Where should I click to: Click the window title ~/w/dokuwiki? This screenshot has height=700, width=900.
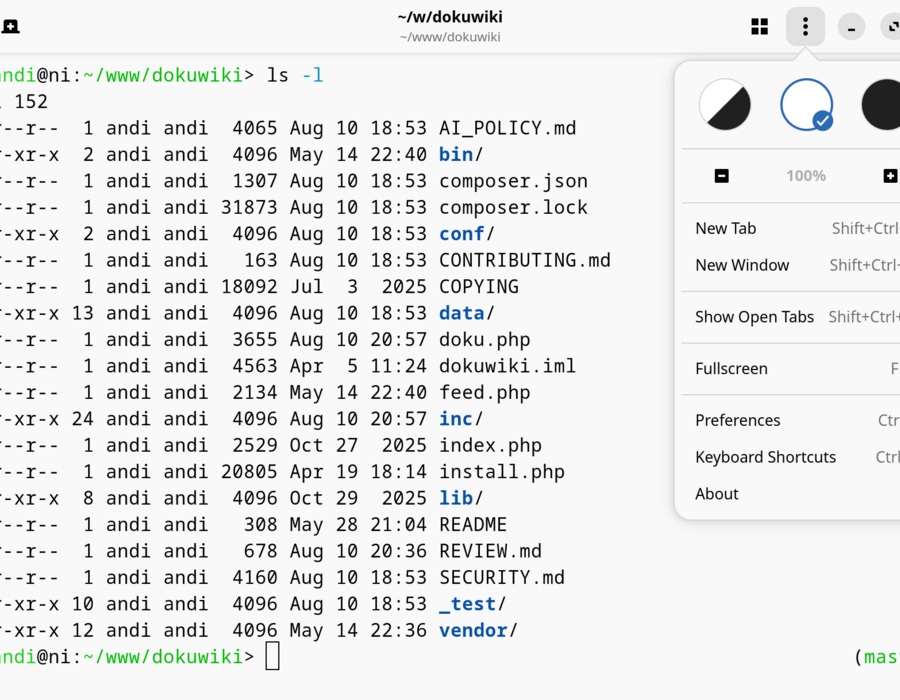coord(450,17)
